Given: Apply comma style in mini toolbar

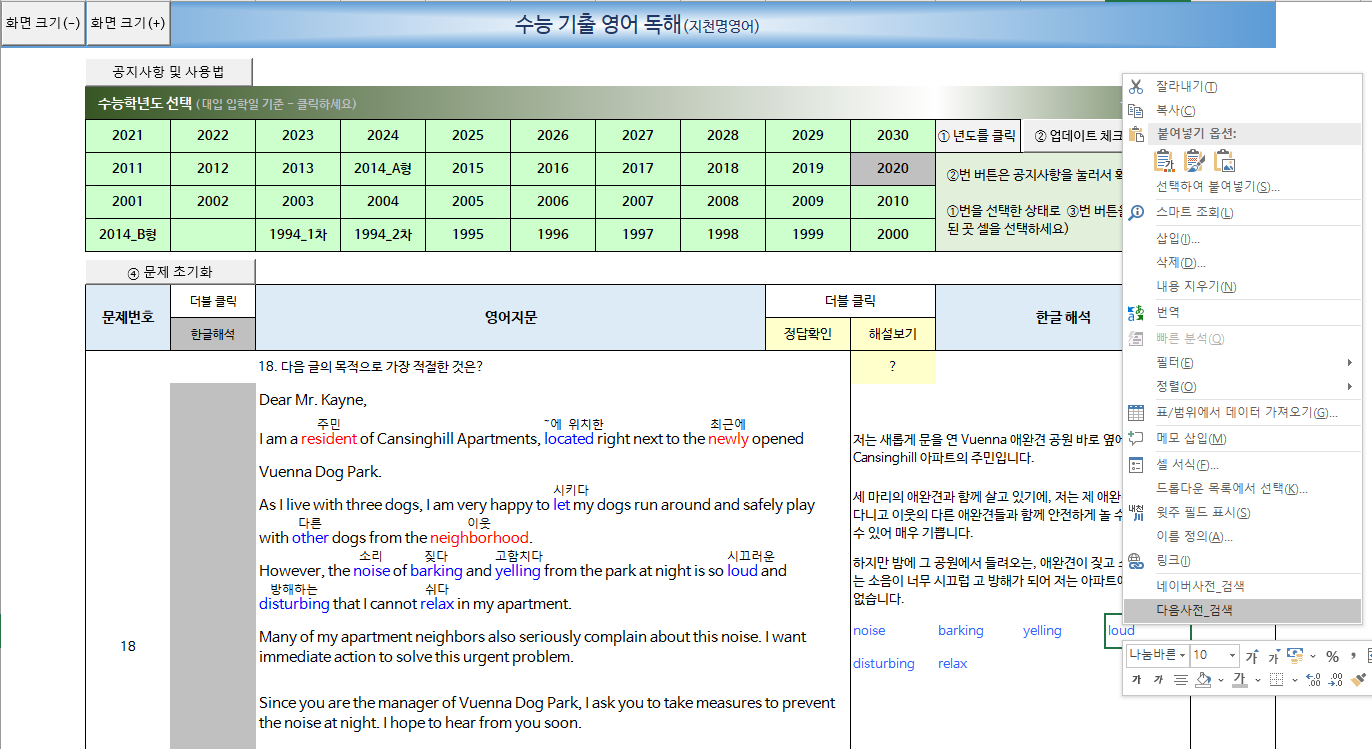Looking at the screenshot, I should click(x=1353, y=656).
